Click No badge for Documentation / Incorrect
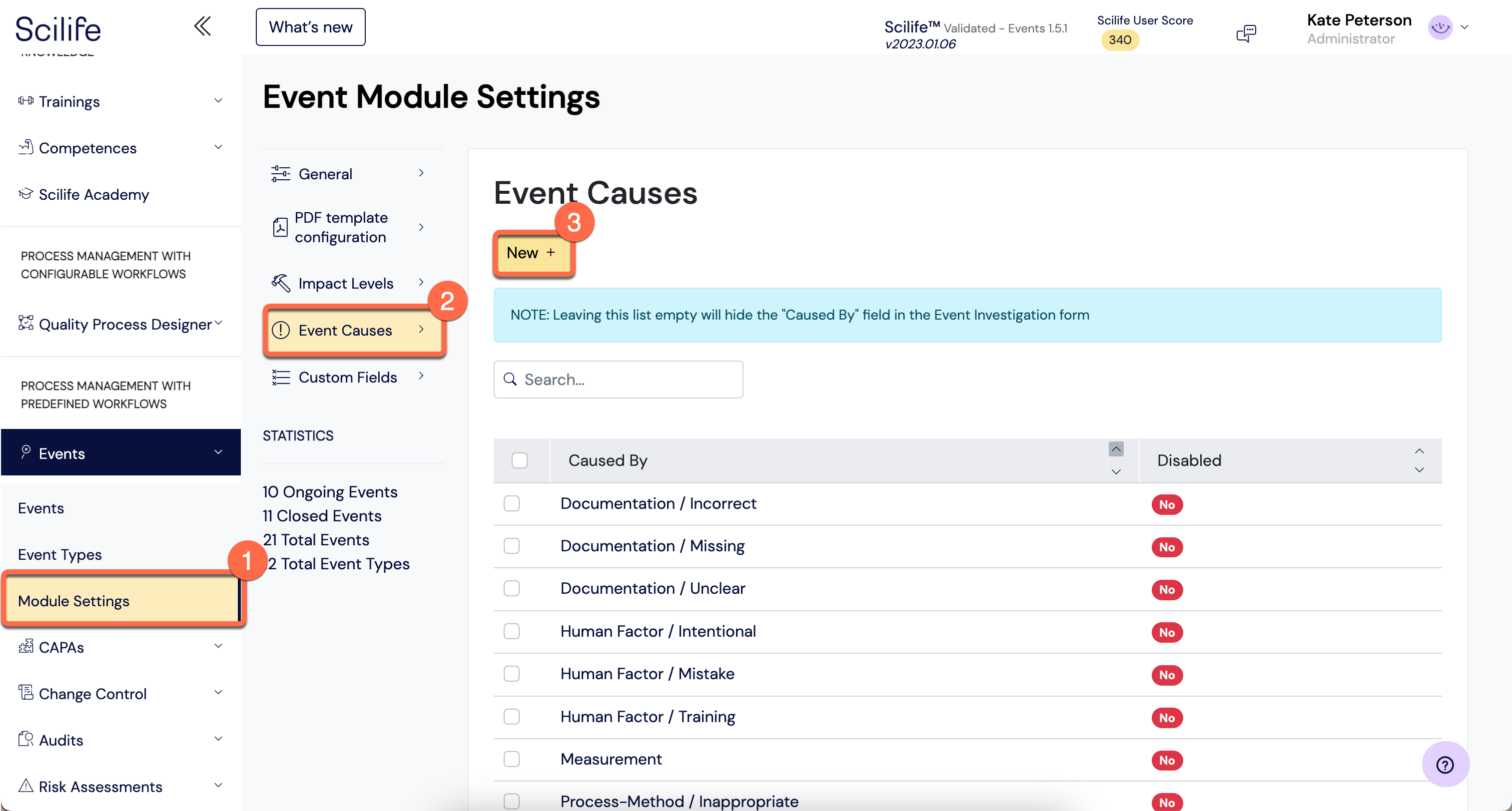Screen dimensions: 1512x811 click(x=1167, y=504)
